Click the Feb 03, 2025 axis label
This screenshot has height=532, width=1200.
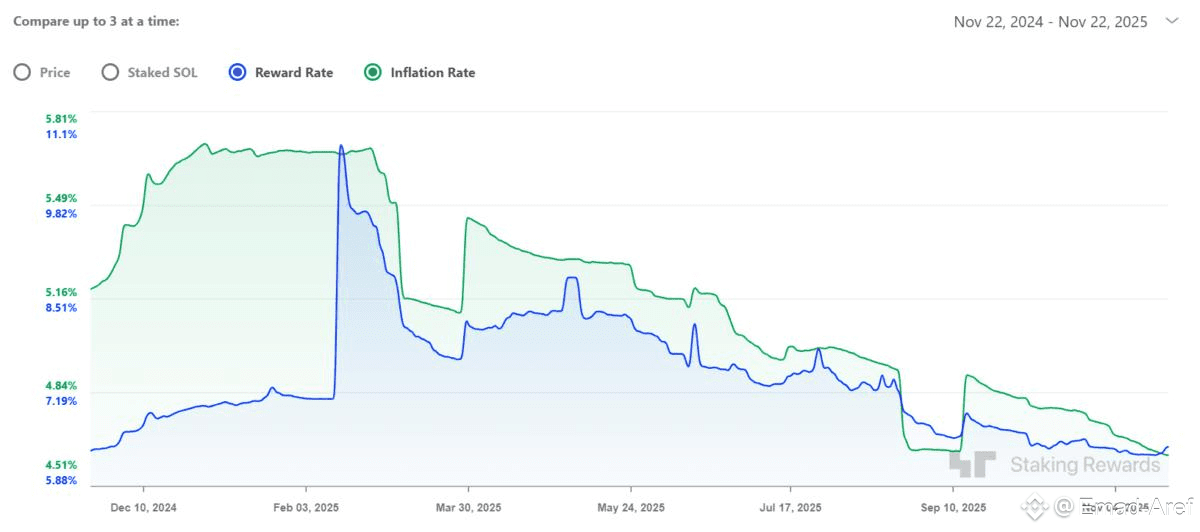[x=306, y=506]
